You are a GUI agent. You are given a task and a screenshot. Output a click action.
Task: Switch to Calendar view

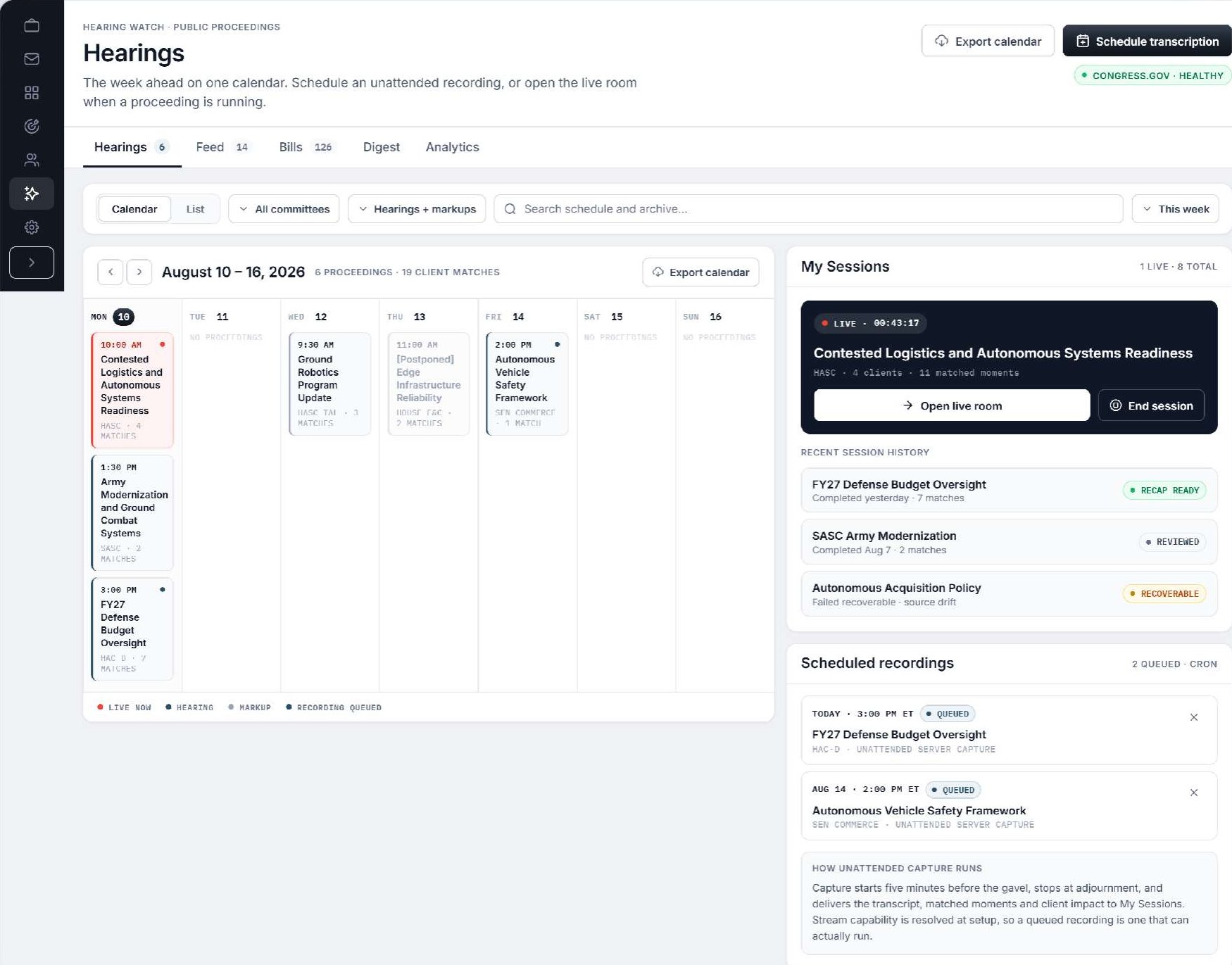[x=134, y=209]
